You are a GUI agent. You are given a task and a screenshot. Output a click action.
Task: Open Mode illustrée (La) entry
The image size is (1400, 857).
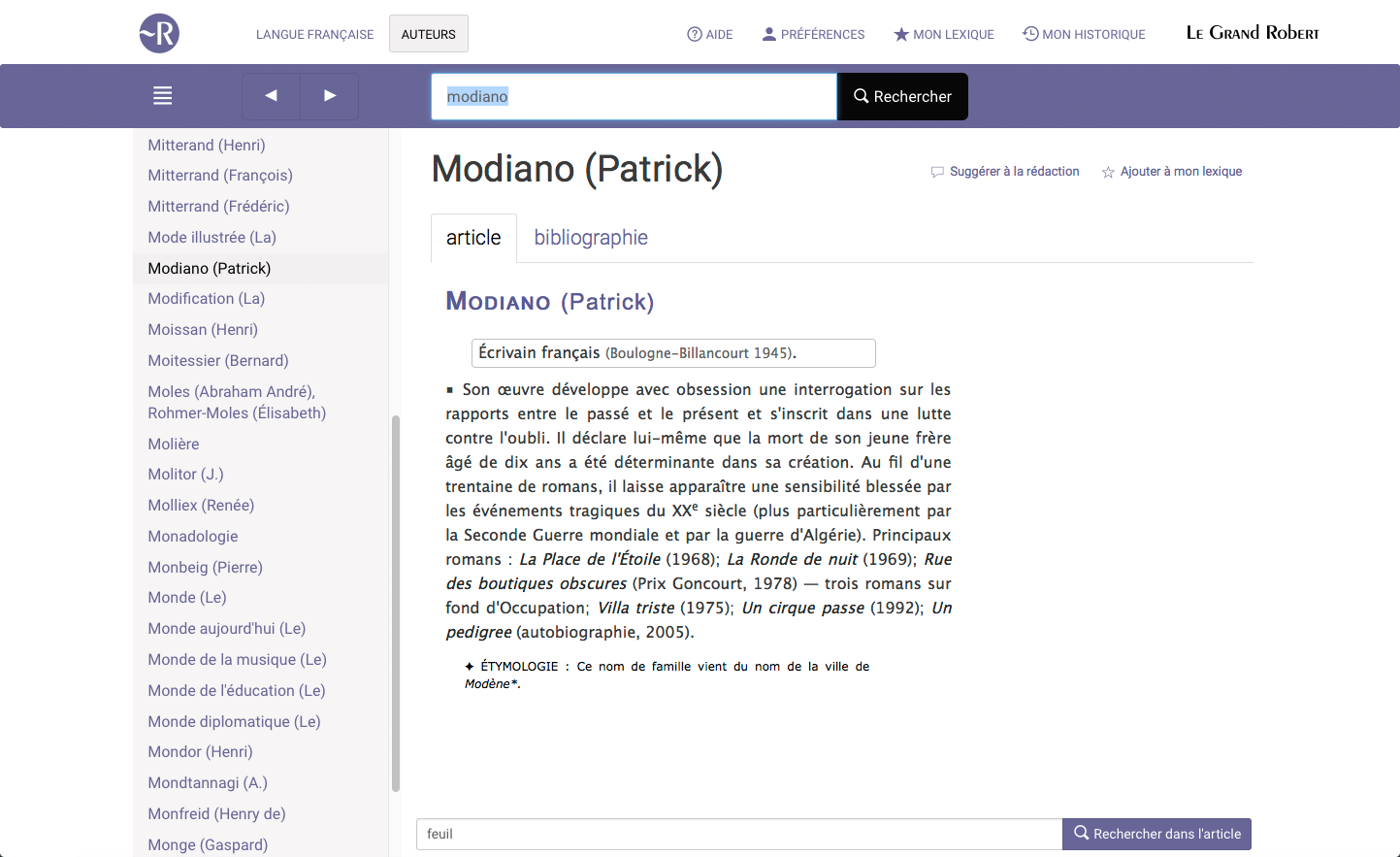pyautogui.click(x=212, y=237)
